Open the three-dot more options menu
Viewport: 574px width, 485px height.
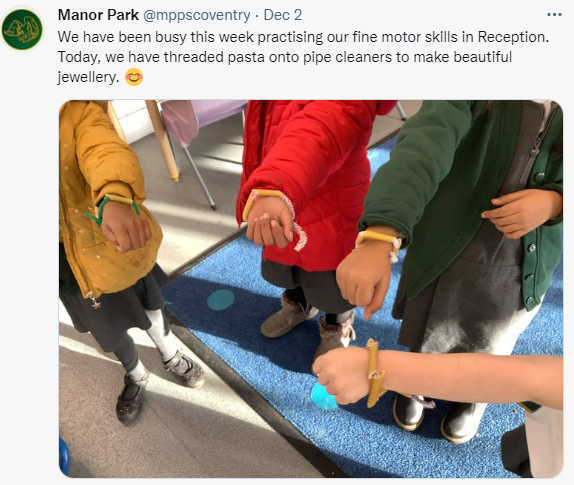pos(554,15)
